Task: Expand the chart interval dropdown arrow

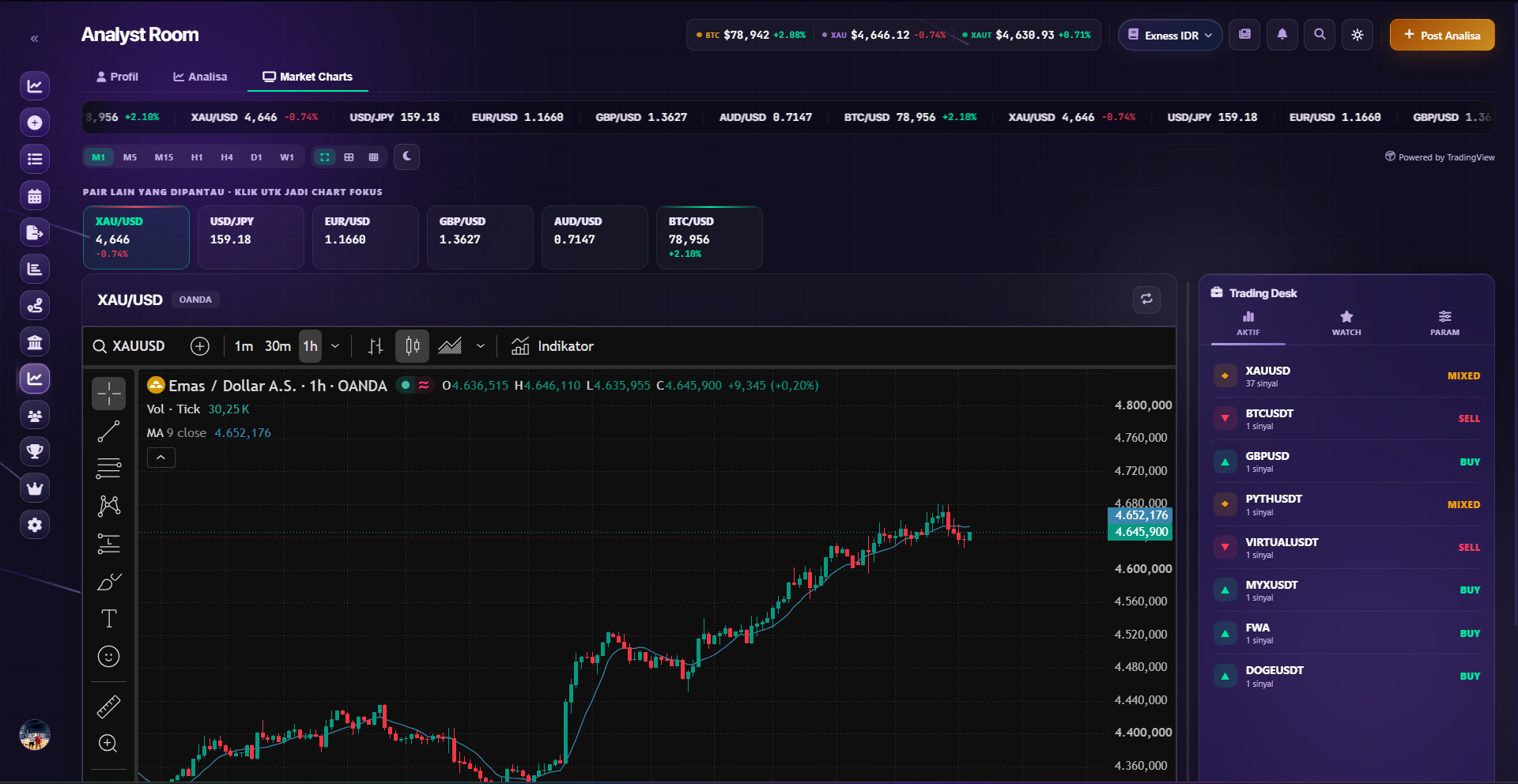Action: coord(335,346)
